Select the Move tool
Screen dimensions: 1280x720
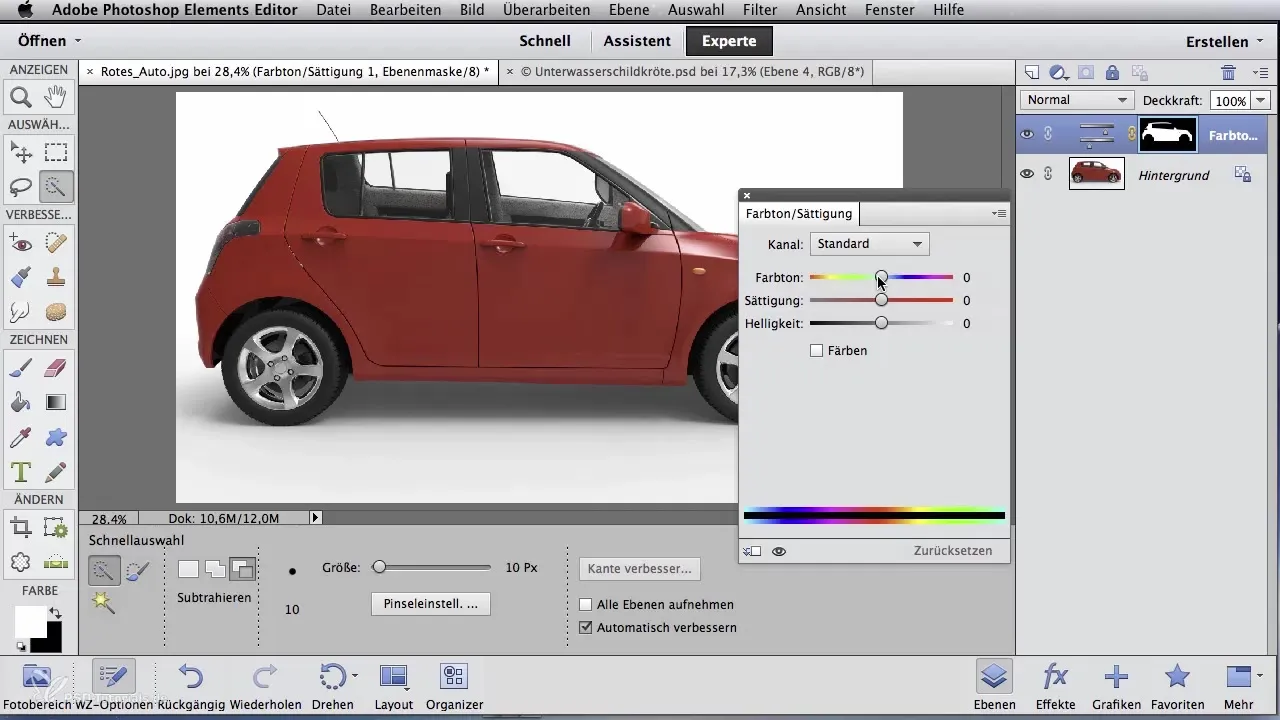(x=20, y=152)
